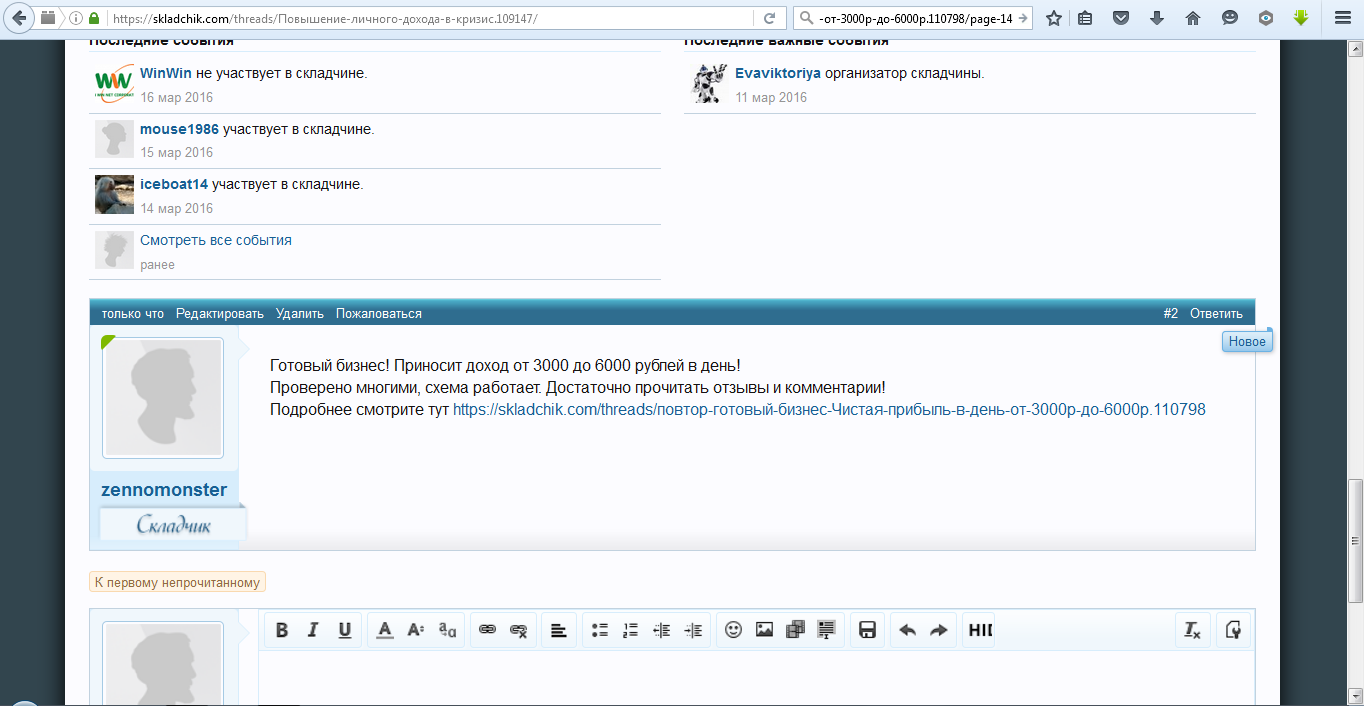Open the special insert menu icon

pos(827,630)
